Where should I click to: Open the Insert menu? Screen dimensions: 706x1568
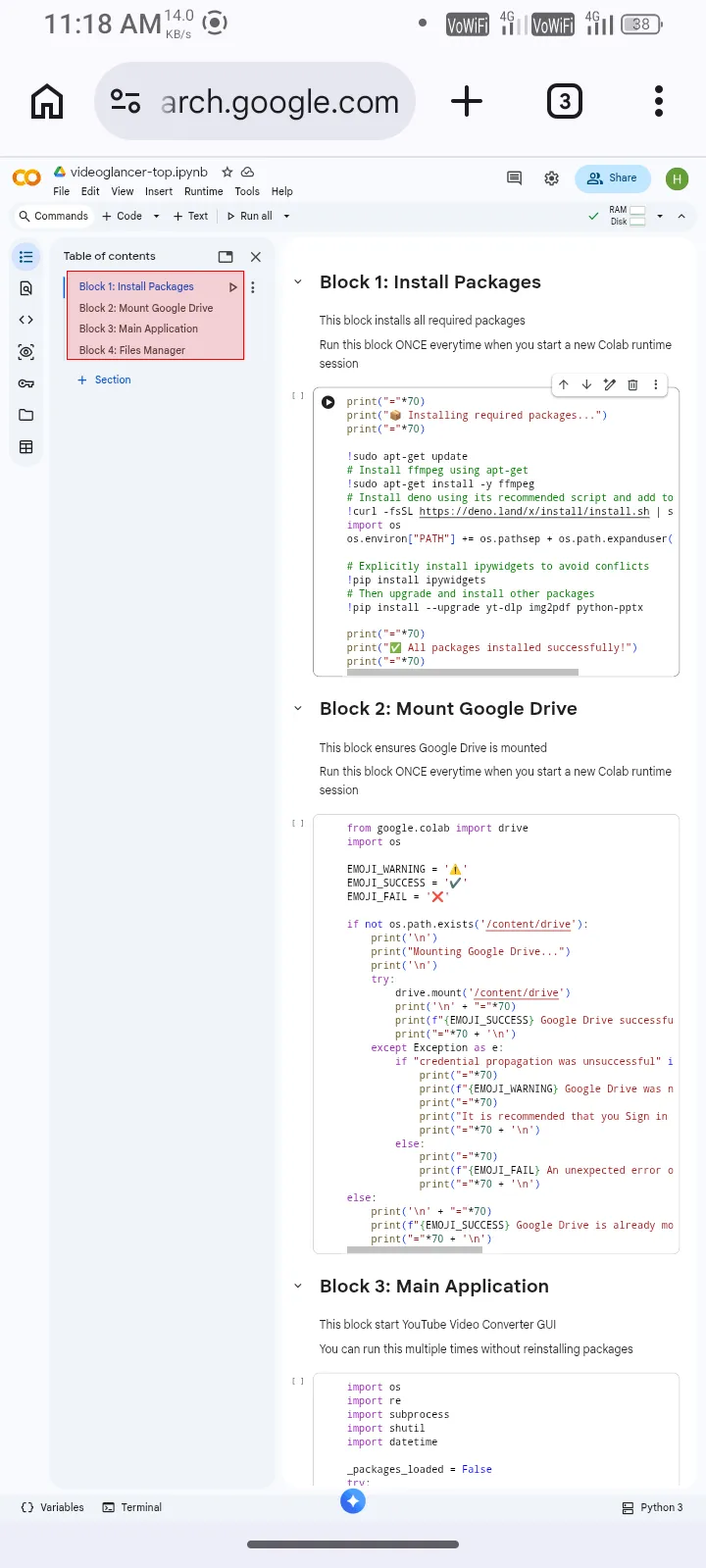(x=159, y=191)
